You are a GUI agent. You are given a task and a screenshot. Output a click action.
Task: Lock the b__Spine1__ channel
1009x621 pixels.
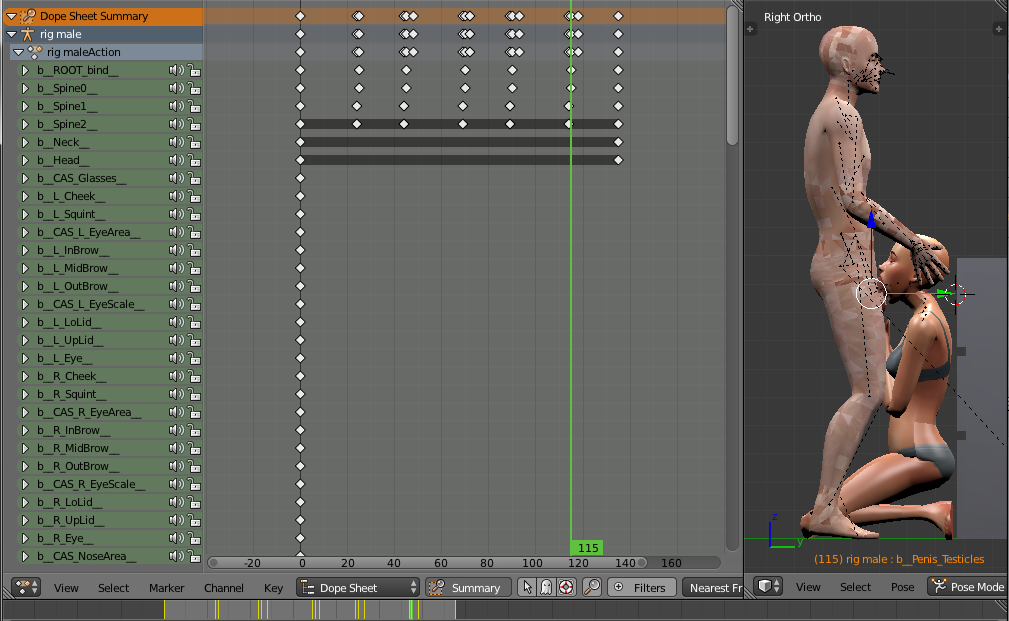194,106
